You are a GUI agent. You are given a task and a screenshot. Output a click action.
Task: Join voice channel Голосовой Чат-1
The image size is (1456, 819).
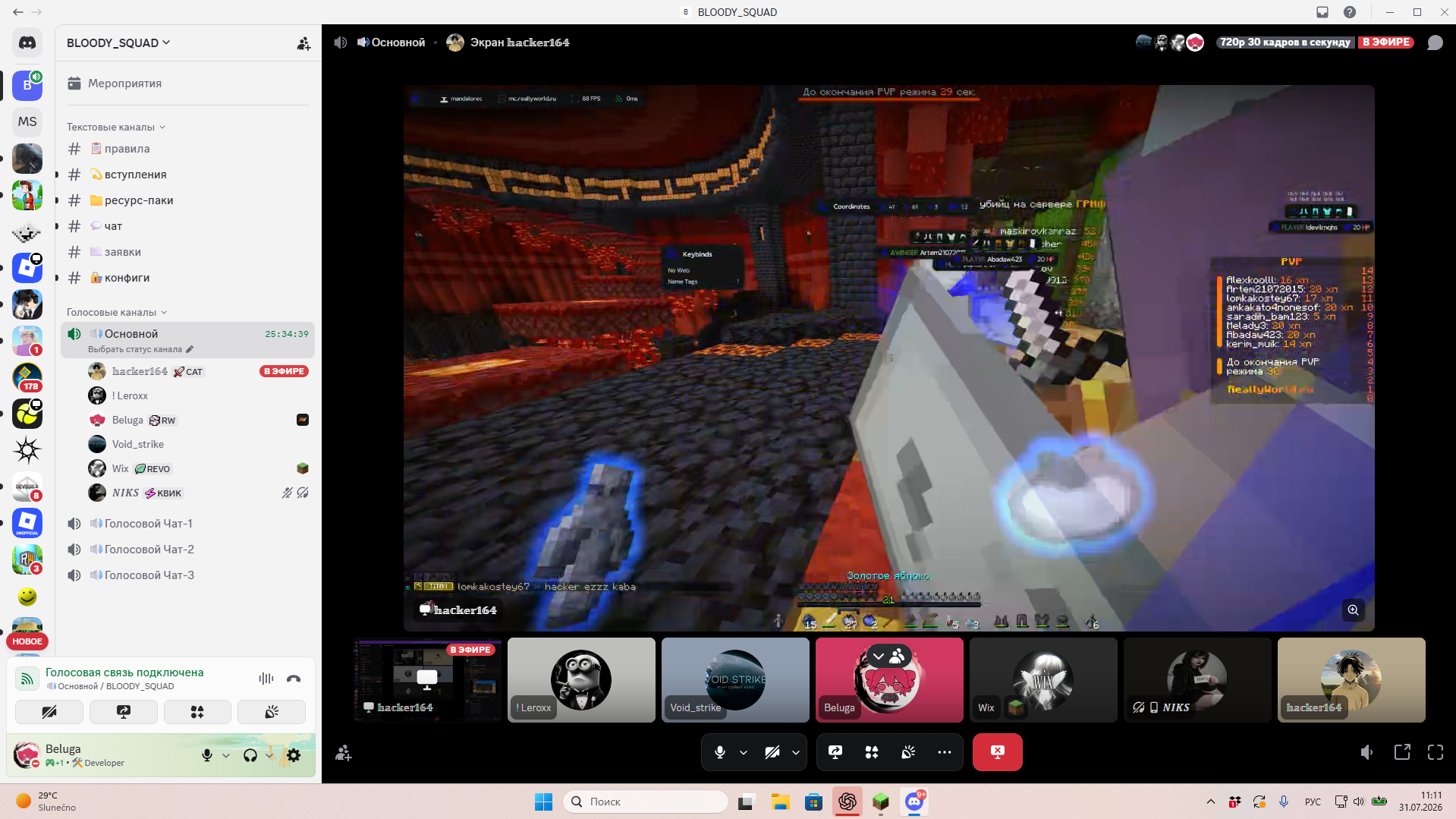click(187, 524)
